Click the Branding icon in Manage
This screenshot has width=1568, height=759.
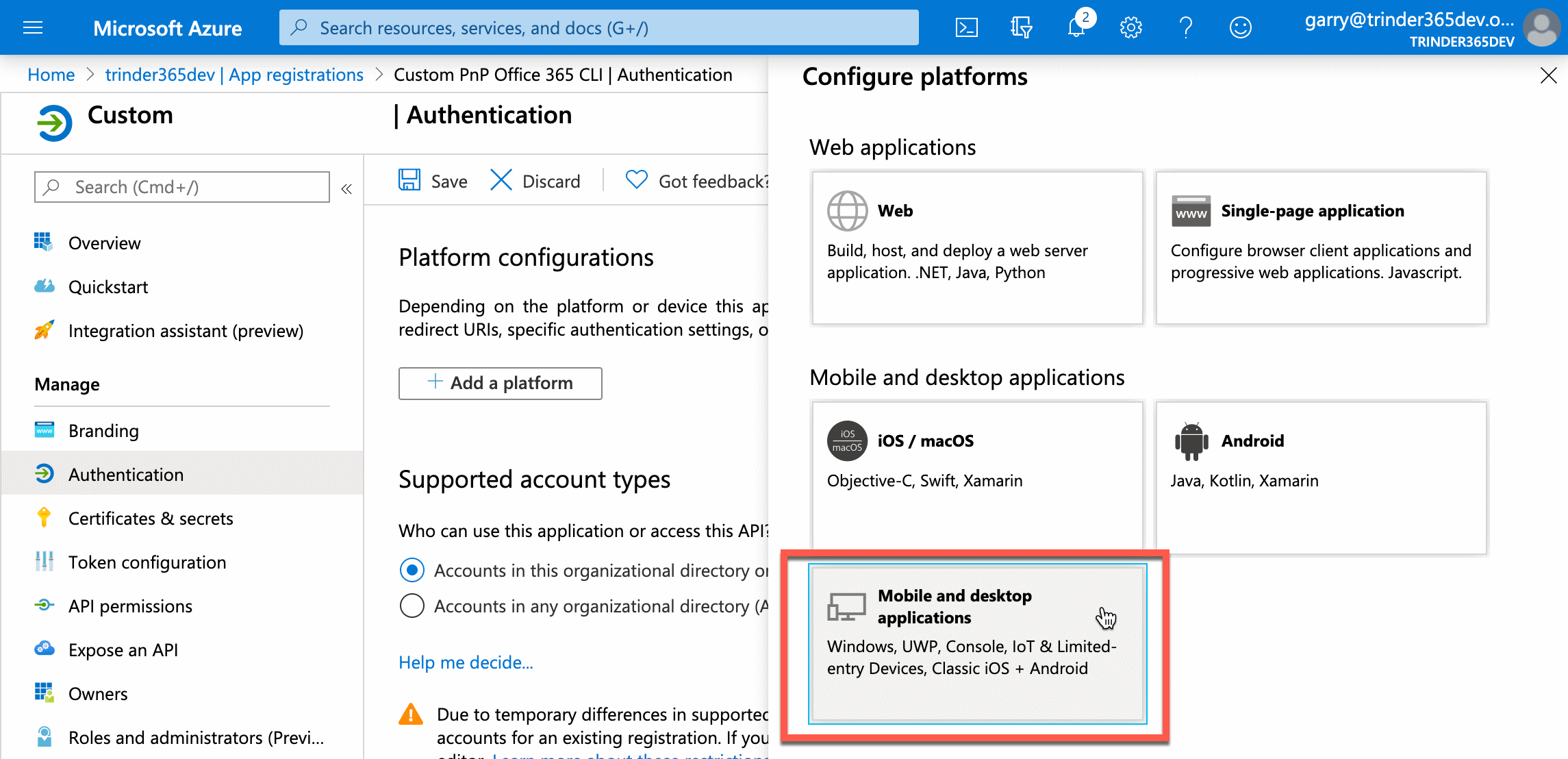(x=44, y=430)
